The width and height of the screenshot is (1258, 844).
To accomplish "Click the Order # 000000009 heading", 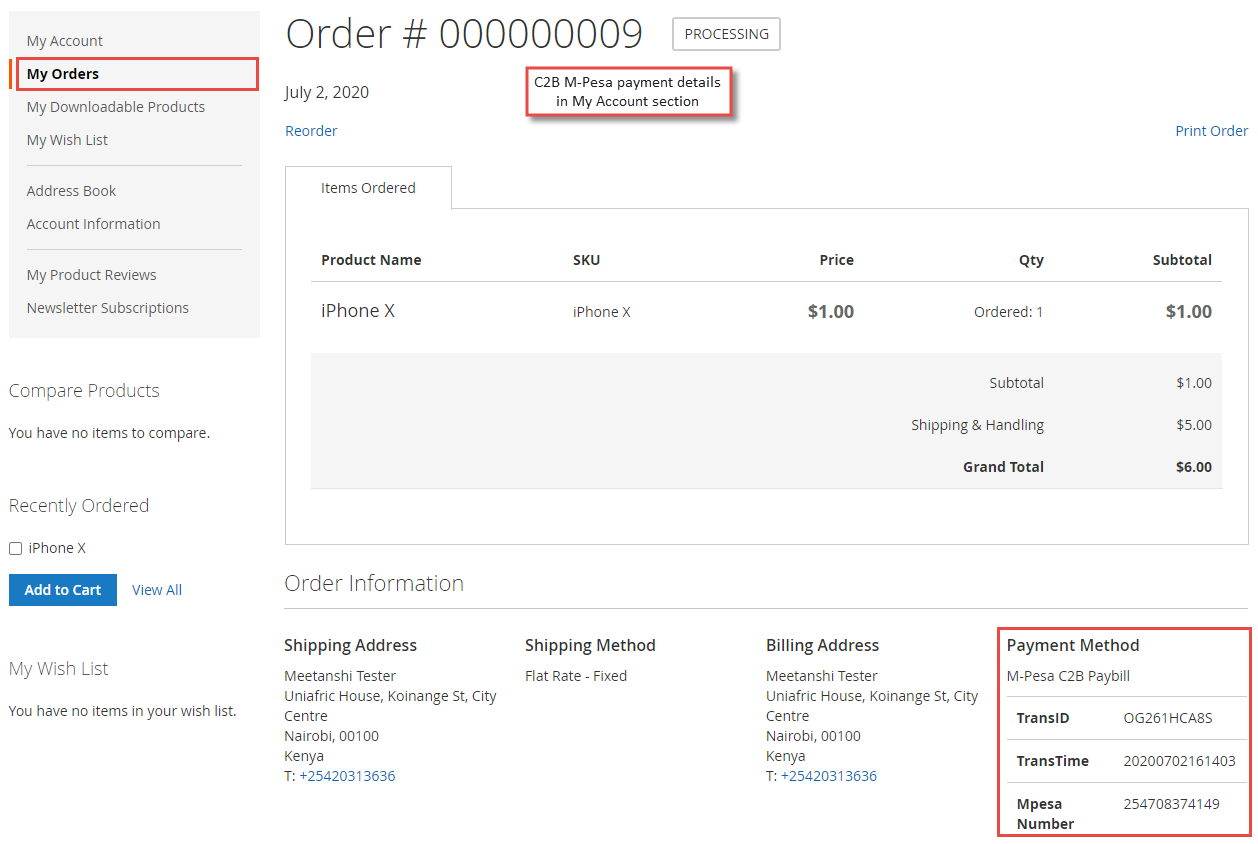I will pyautogui.click(x=464, y=34).
